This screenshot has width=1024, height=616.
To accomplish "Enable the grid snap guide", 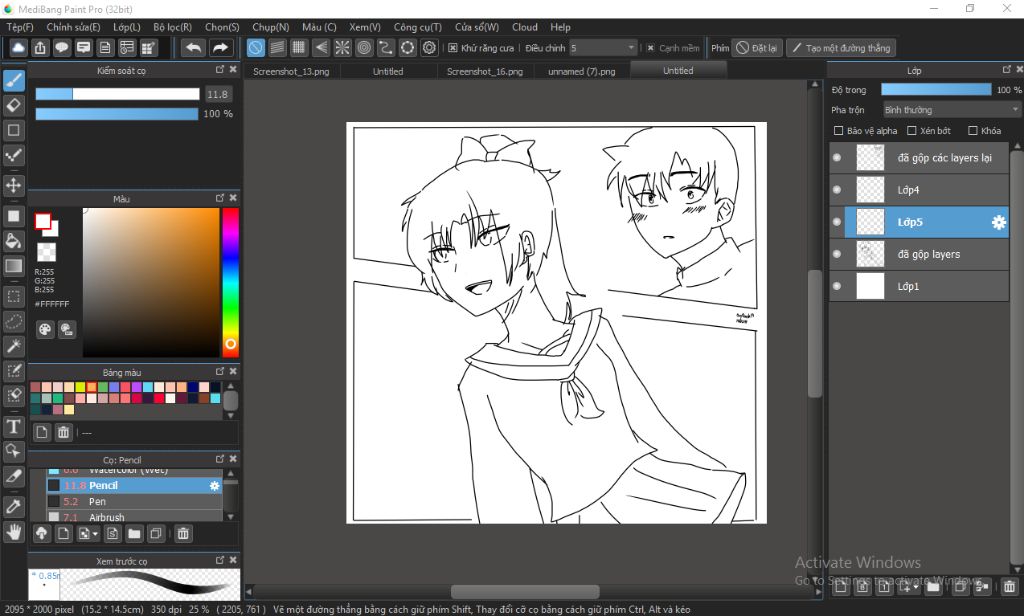I will click(299, 48).
